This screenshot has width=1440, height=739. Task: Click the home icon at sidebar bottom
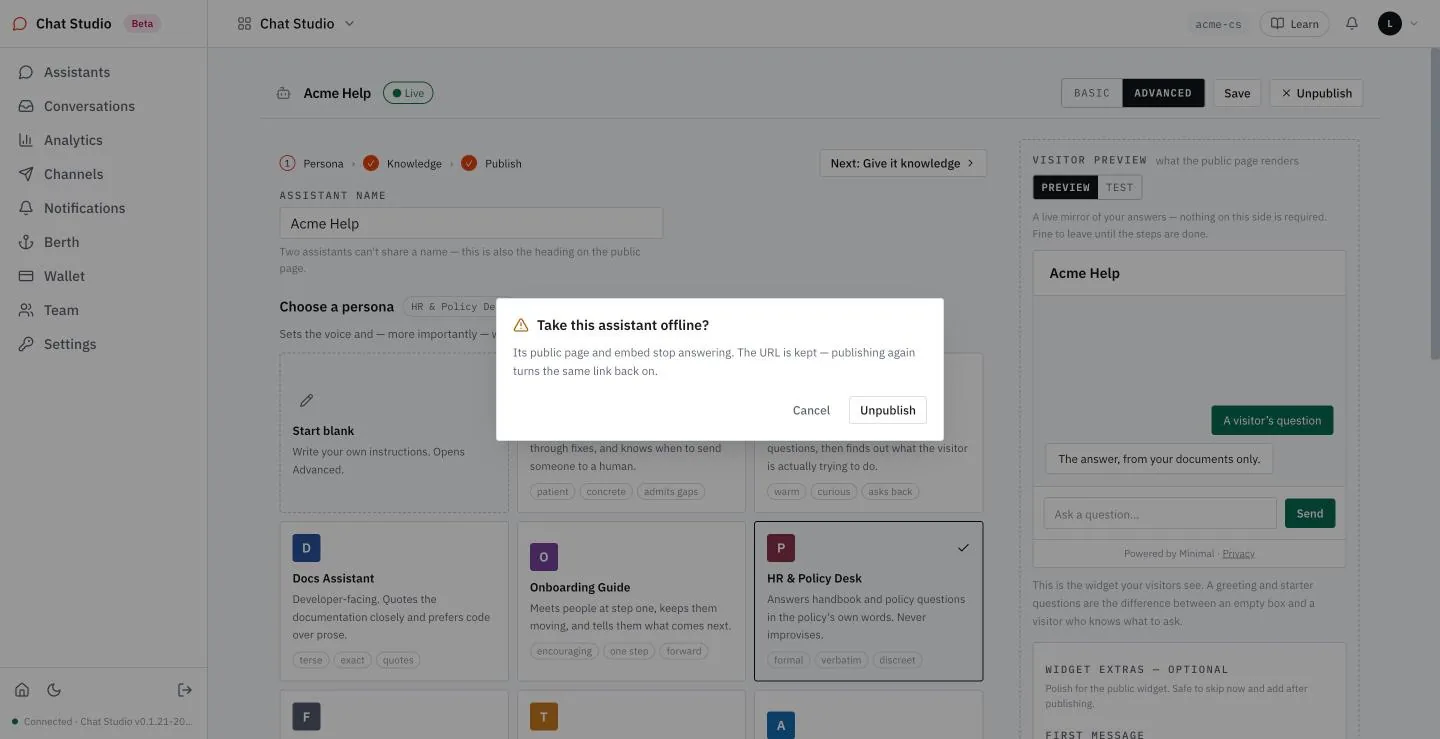tap(22, 690)
